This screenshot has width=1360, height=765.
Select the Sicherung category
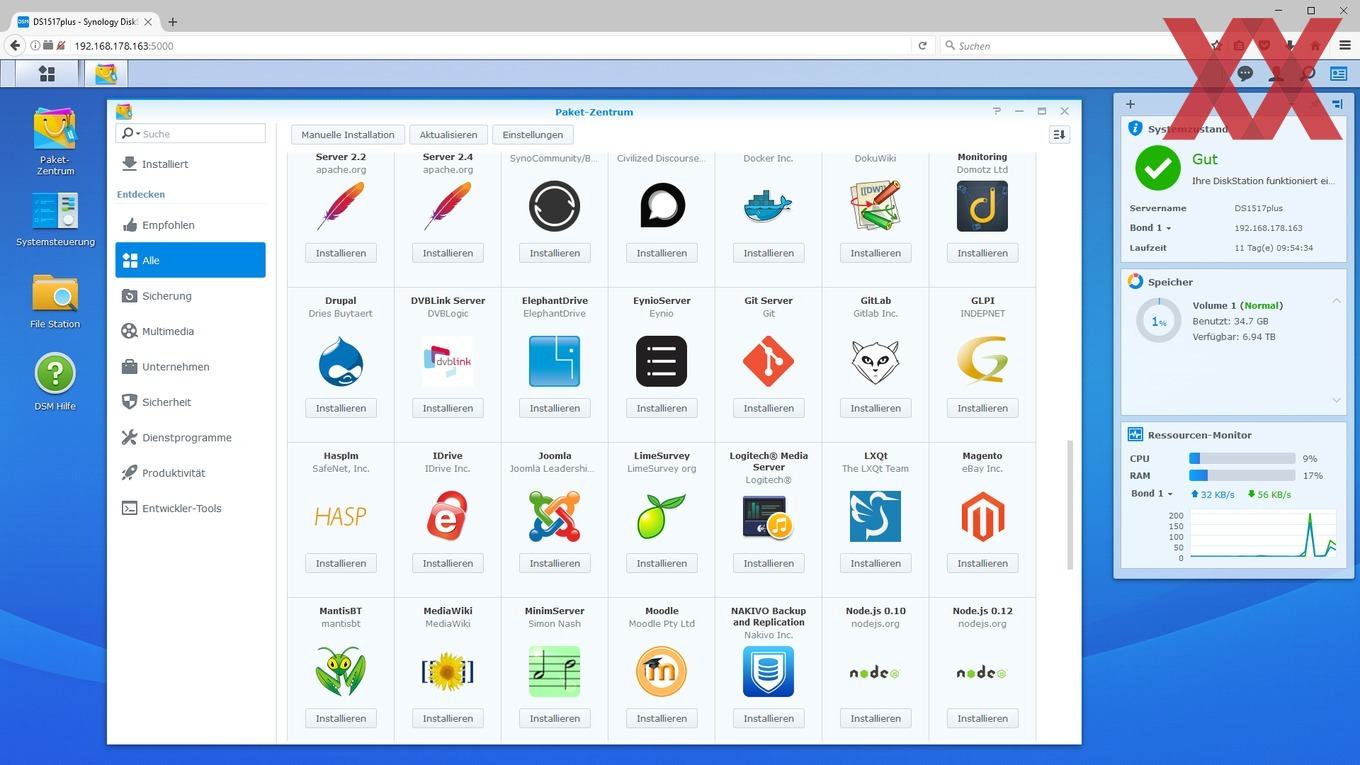coord(191,296)
